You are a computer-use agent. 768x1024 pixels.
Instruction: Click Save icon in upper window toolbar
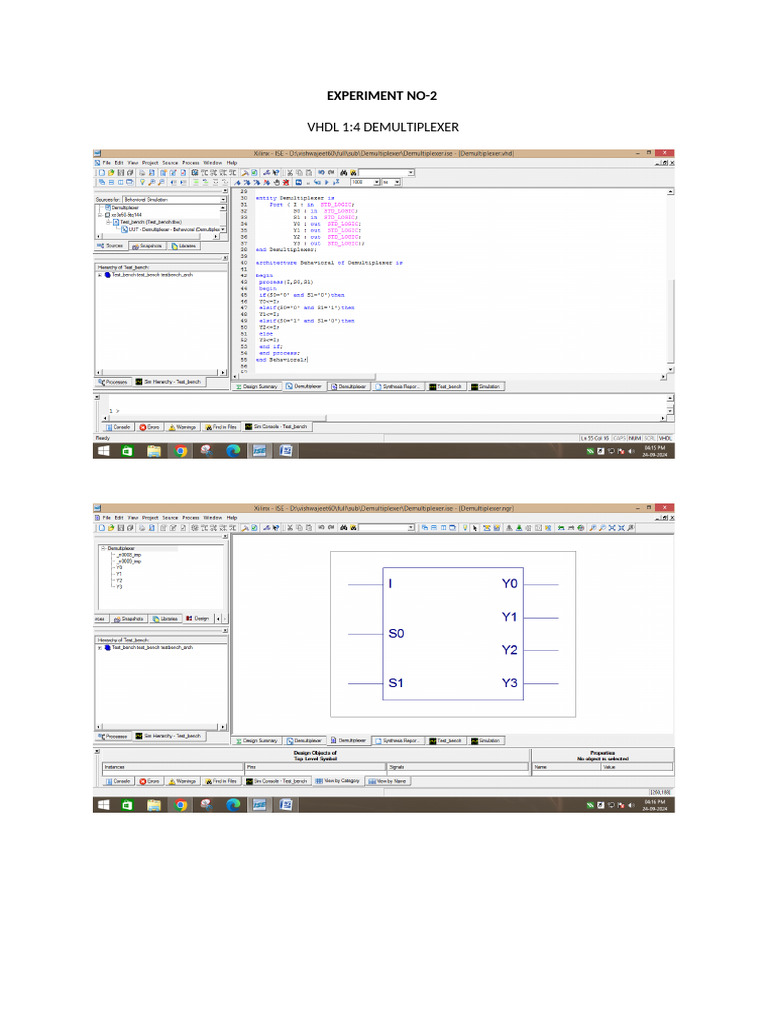pos(121,173)
